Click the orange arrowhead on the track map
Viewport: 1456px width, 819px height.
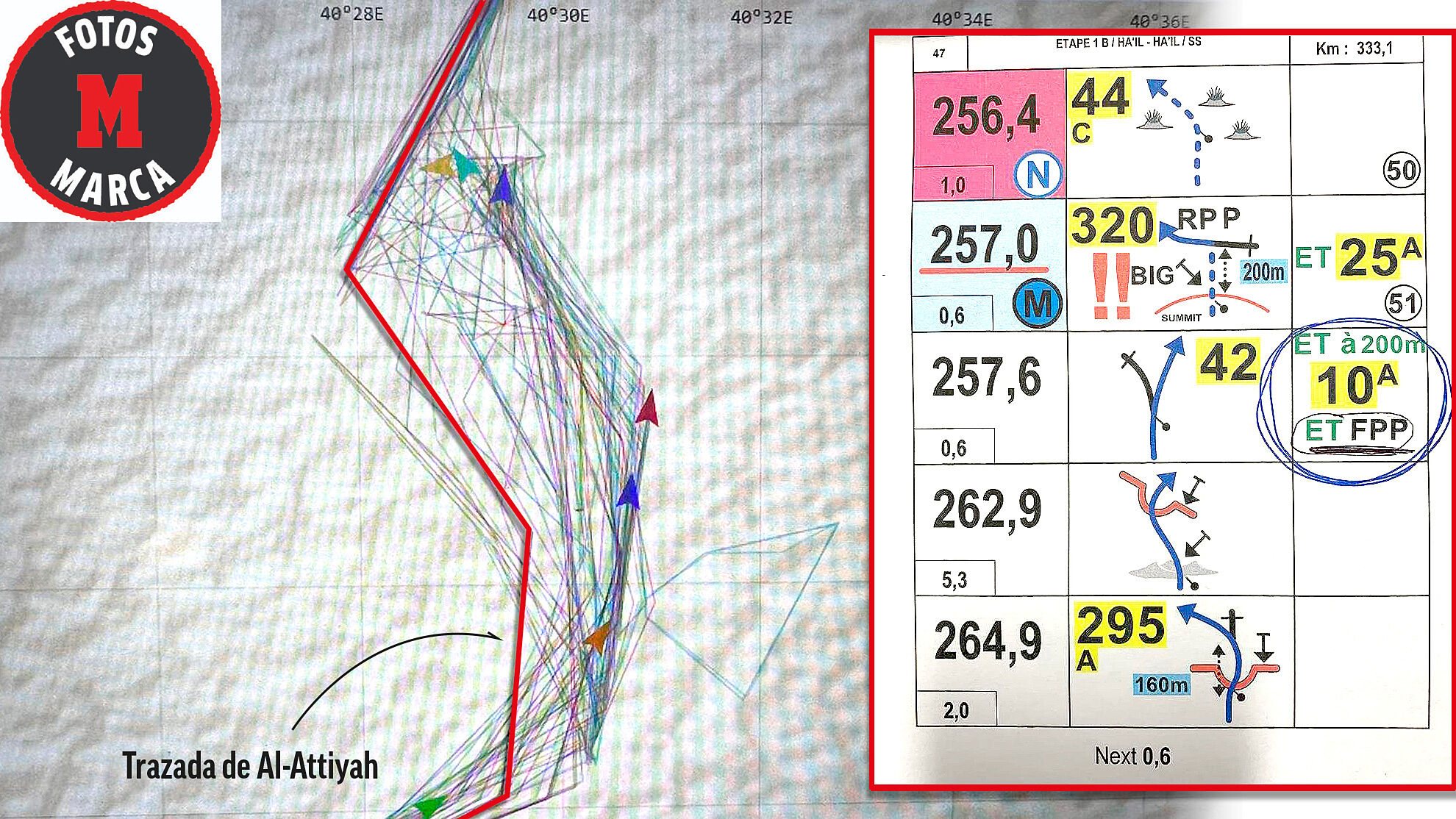pyautogui.click(x=598, y=637)
